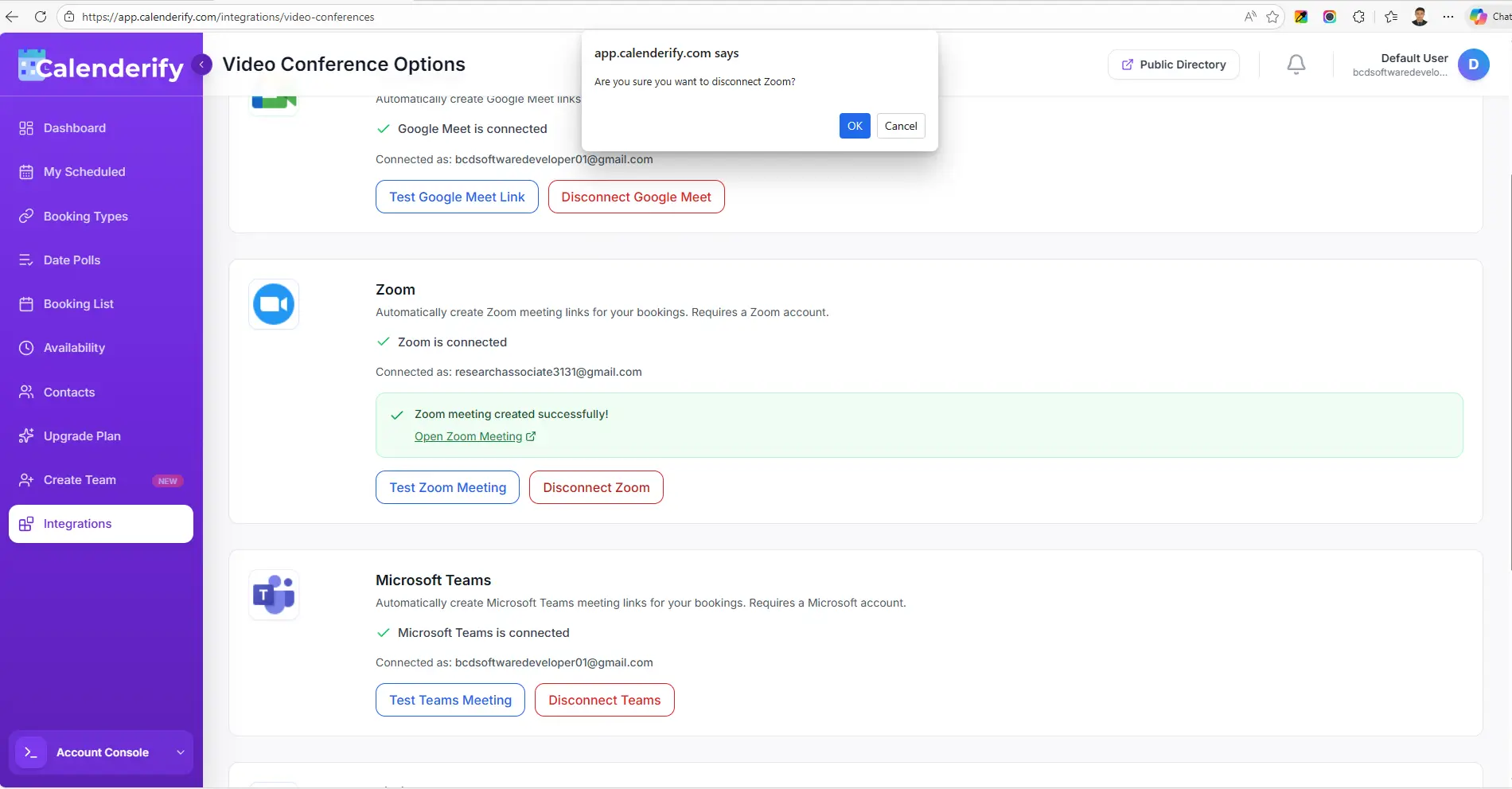Screen dimensions: 1512x789
Task: Click the Microsoft Teams logo icon
Action: point(274,595)
